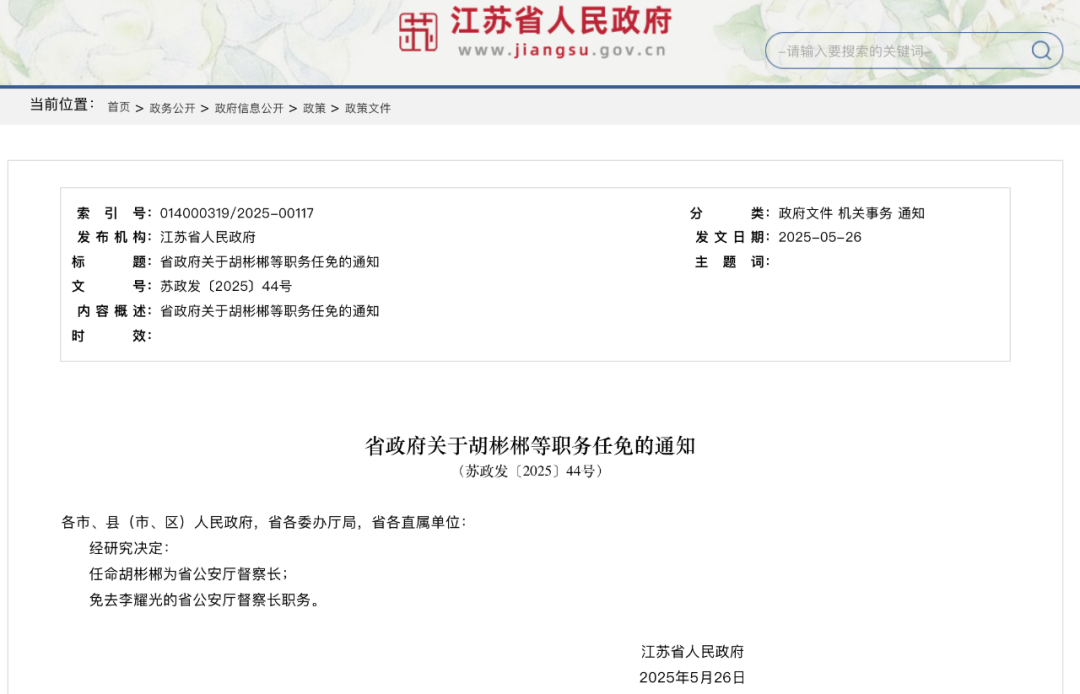Viewport: 1080px width, 694px height.
Task: Open the 首页 breadcrumb link
Action: (x=118, y=107)
